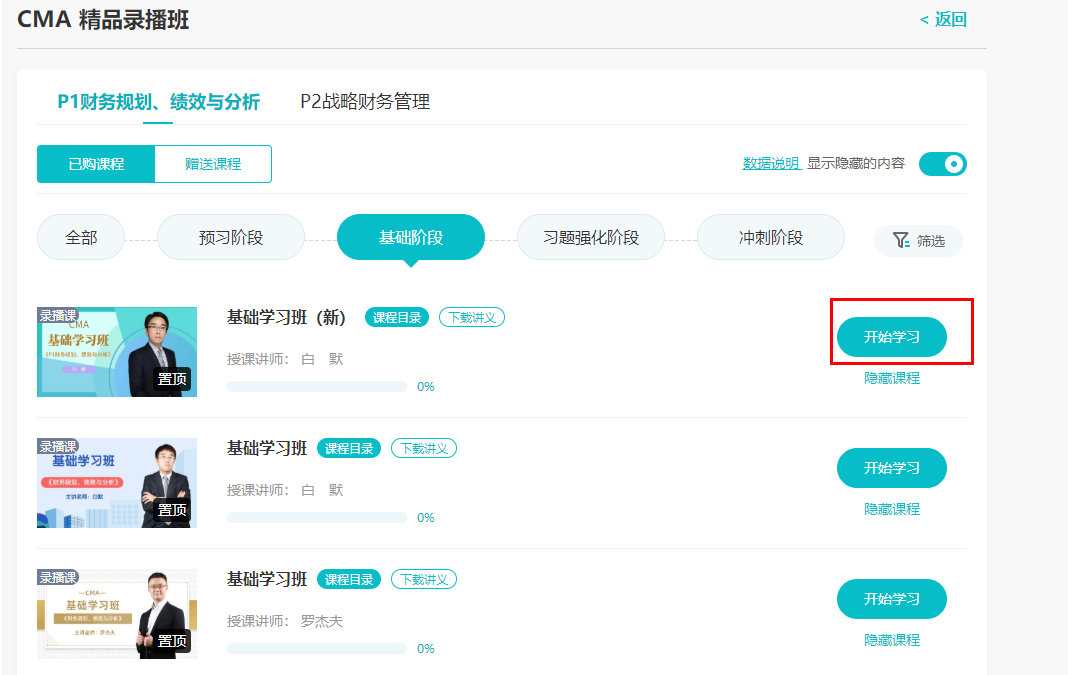Image resolution: width=1068 pixels, height=675 pixels.
Task: Click 下载讲义 for 基础学习班（新）
Action: click(x=472, y=317)
